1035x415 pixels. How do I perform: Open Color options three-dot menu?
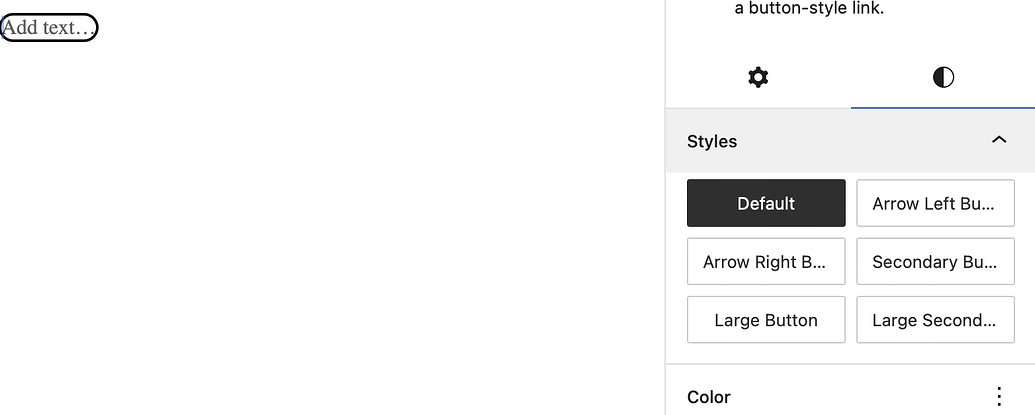point(999,397)
